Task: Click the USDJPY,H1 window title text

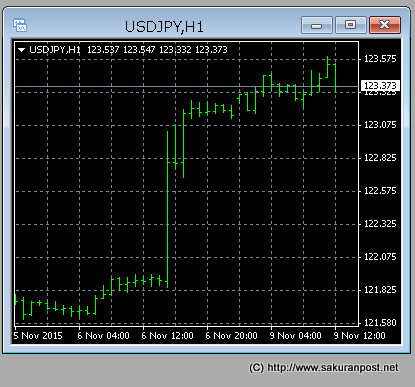Action: click(164, 27)
